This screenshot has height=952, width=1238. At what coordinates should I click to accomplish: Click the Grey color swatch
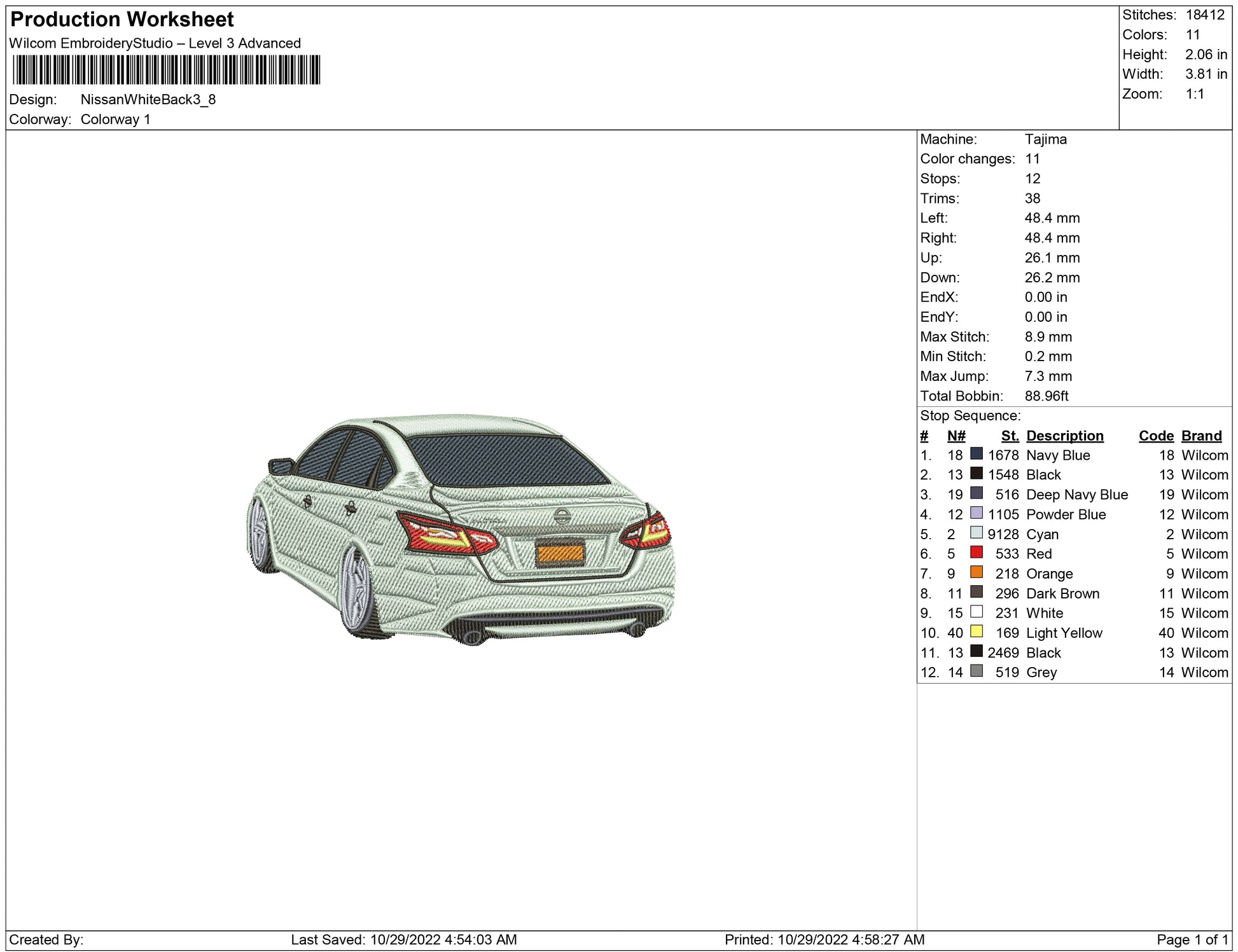click(x=976, y=671)
